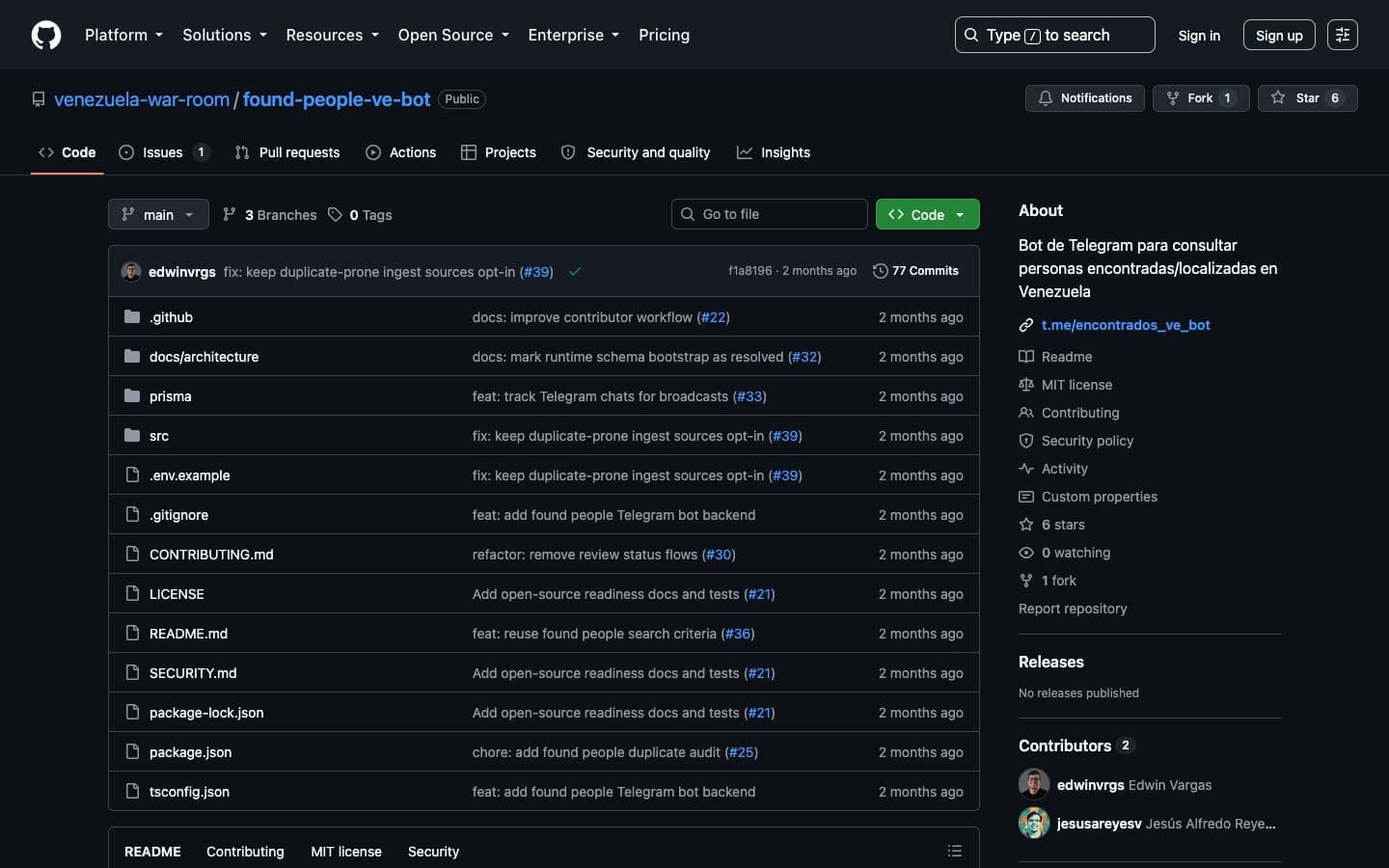Click the green check status icon
Viewport: 1389px width, 868px height.
point(575,272)
